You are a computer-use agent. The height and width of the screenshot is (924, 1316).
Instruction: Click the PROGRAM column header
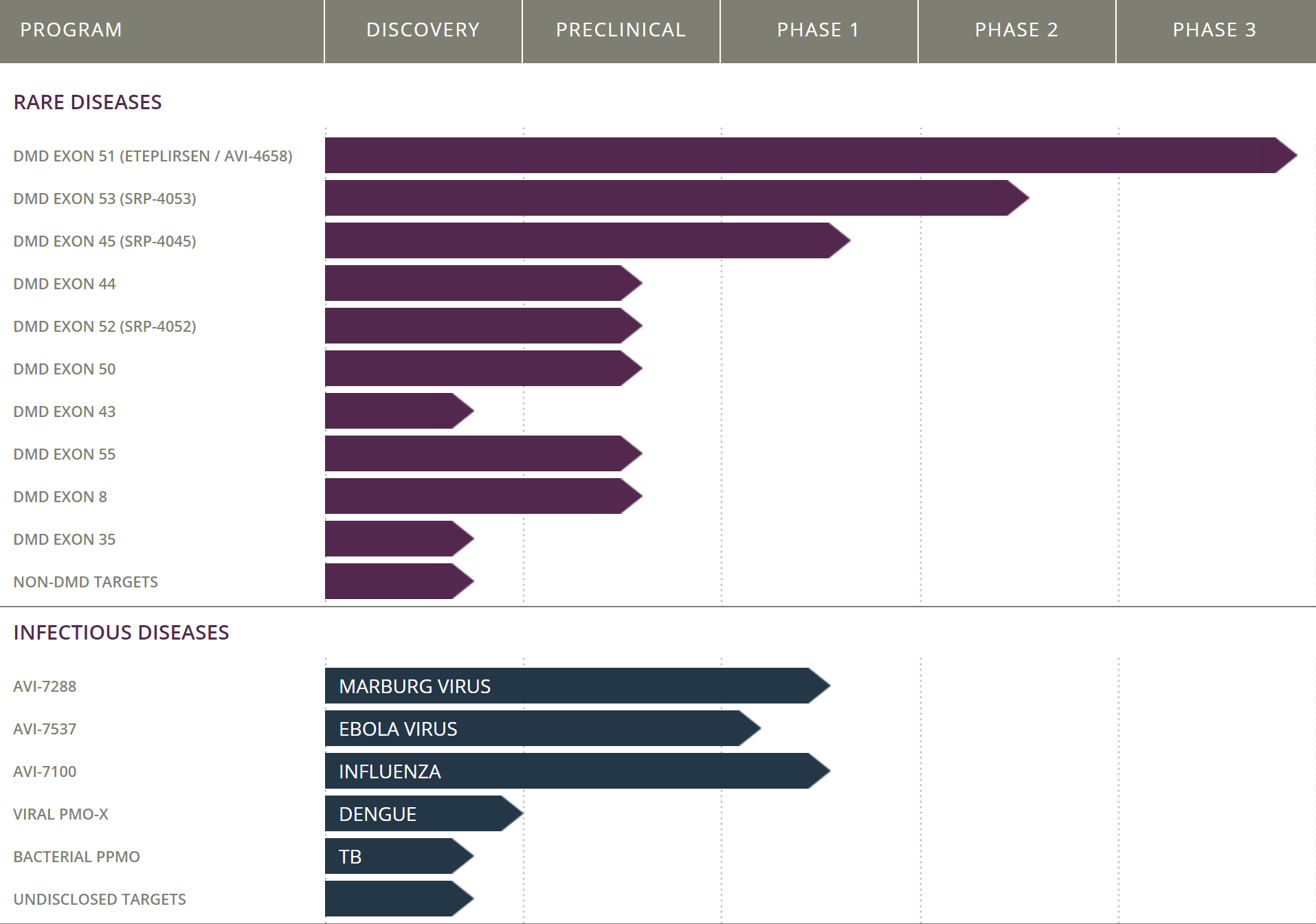click(70, 30)
